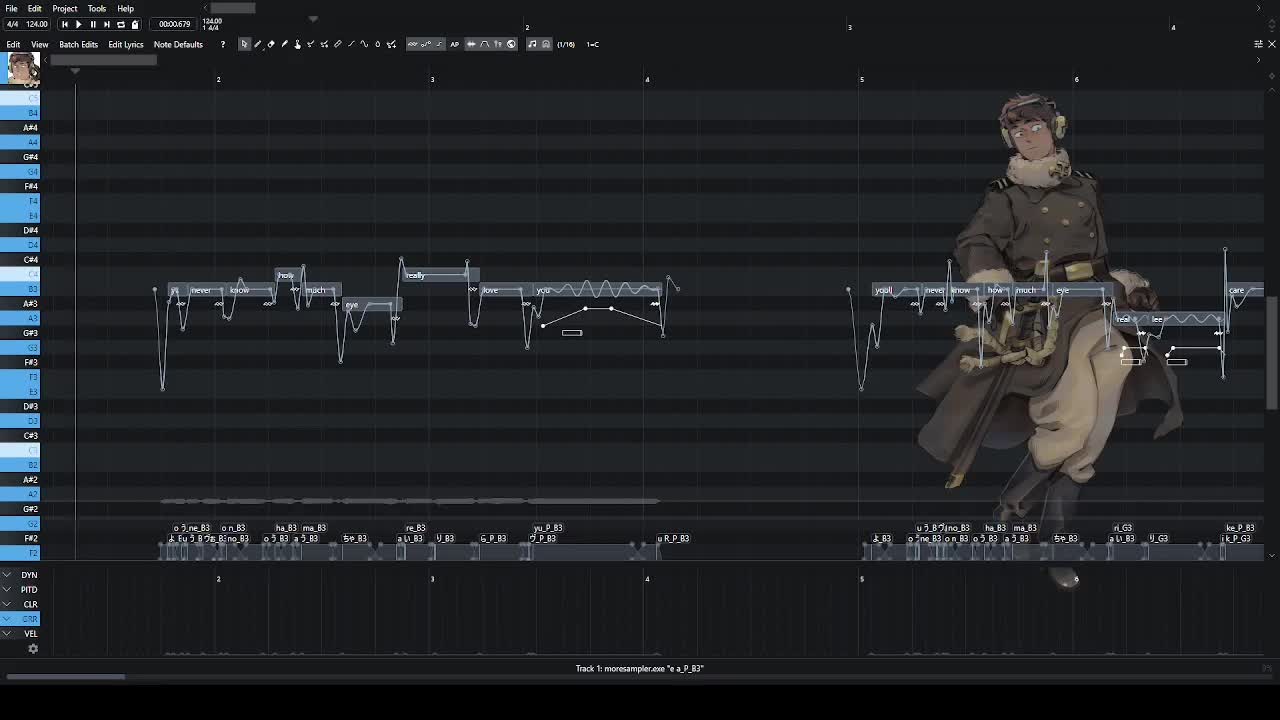
Task: Open the piano roll View menu
Action: click(39, 44)
